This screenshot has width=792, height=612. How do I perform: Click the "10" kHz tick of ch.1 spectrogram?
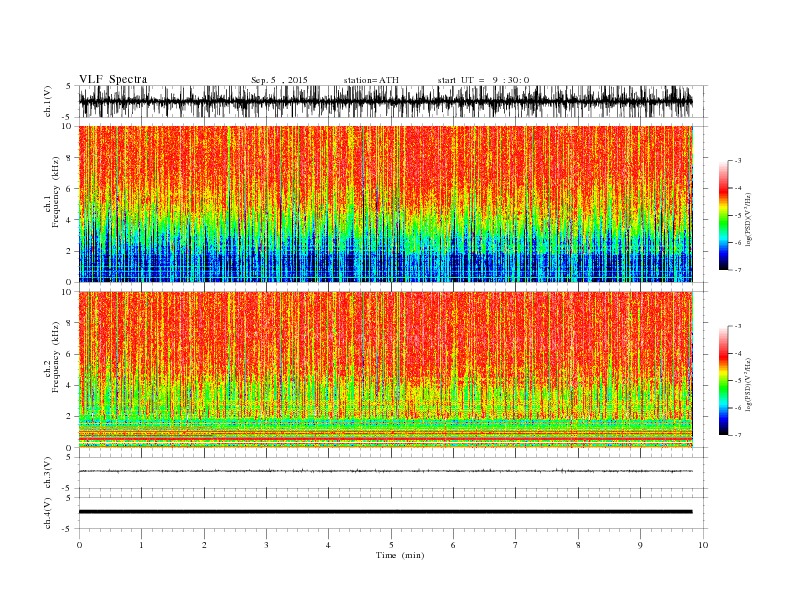click(x=67, y=126)
